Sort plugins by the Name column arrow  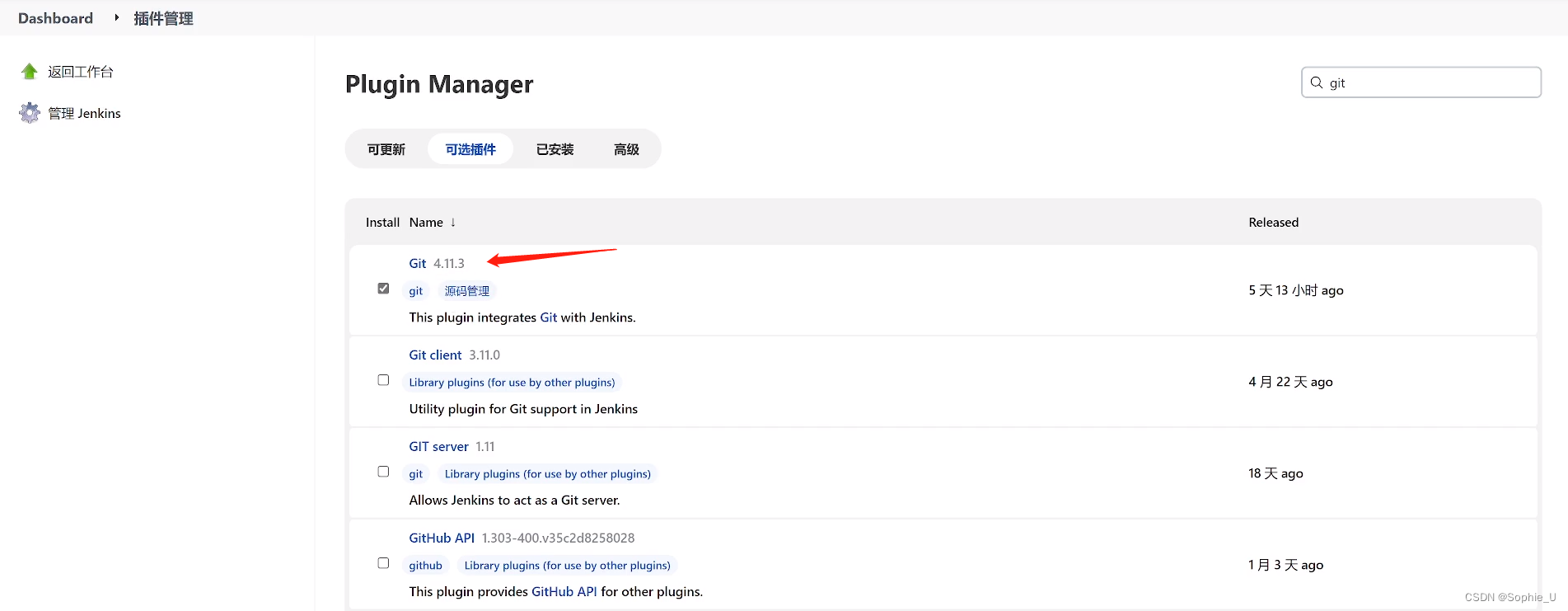click(x=452, y=223)
